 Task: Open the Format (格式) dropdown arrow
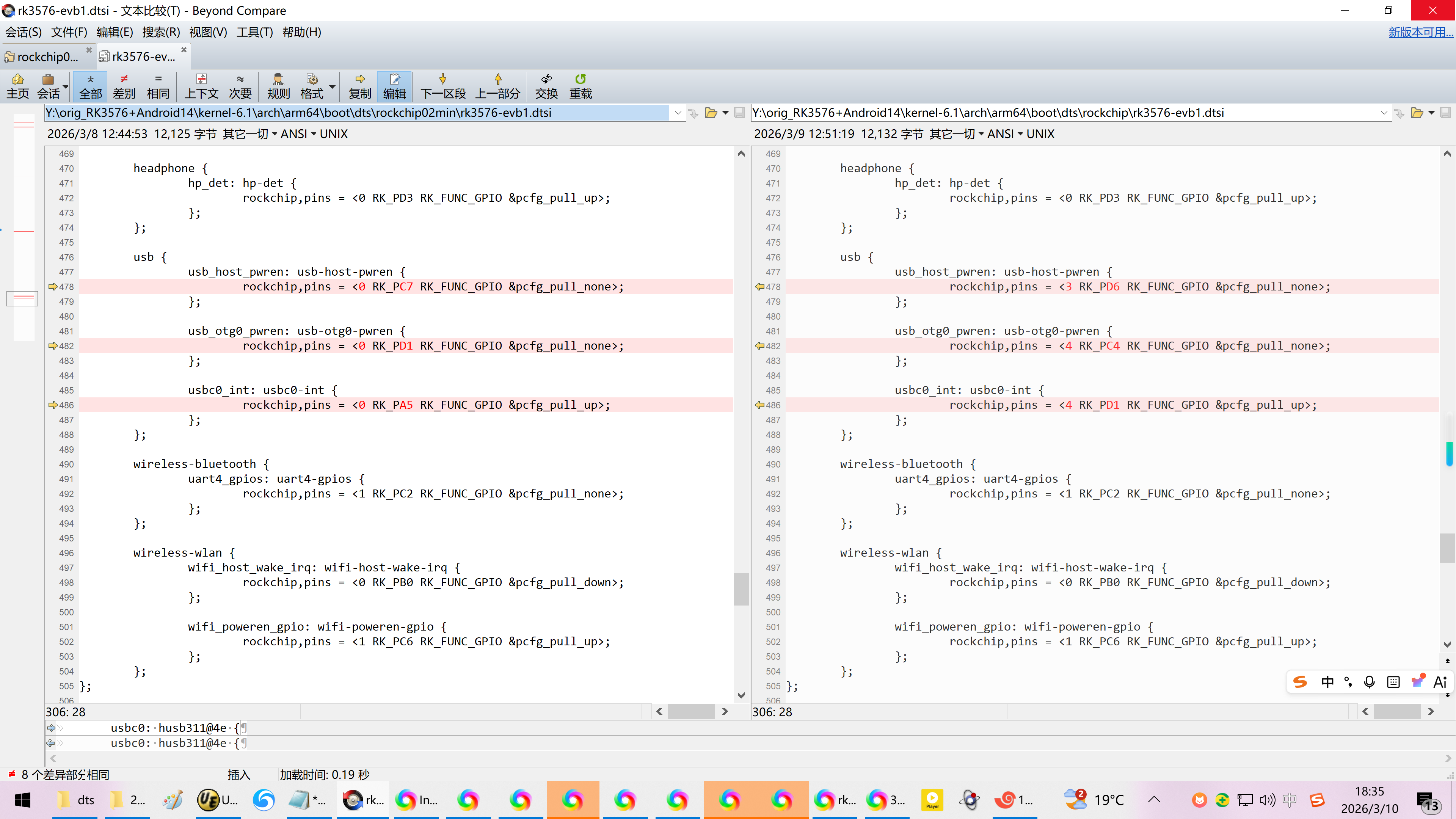[x=333, y=86]
